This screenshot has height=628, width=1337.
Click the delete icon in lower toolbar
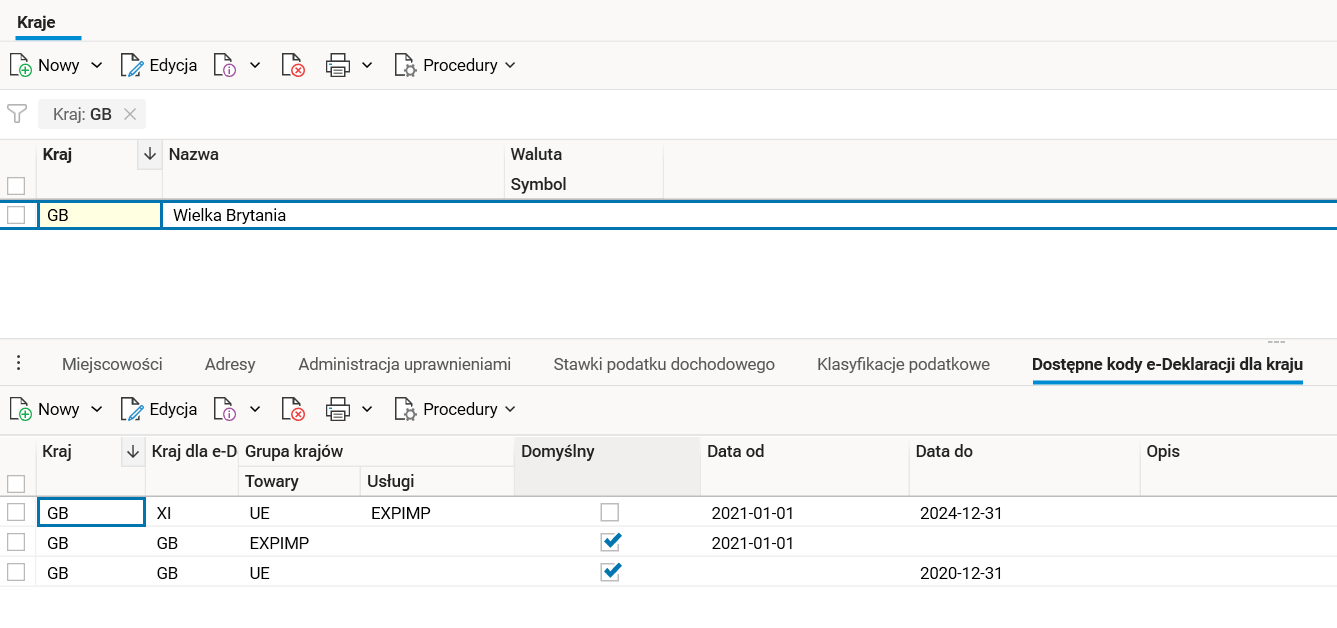click(x=293, y=410)
